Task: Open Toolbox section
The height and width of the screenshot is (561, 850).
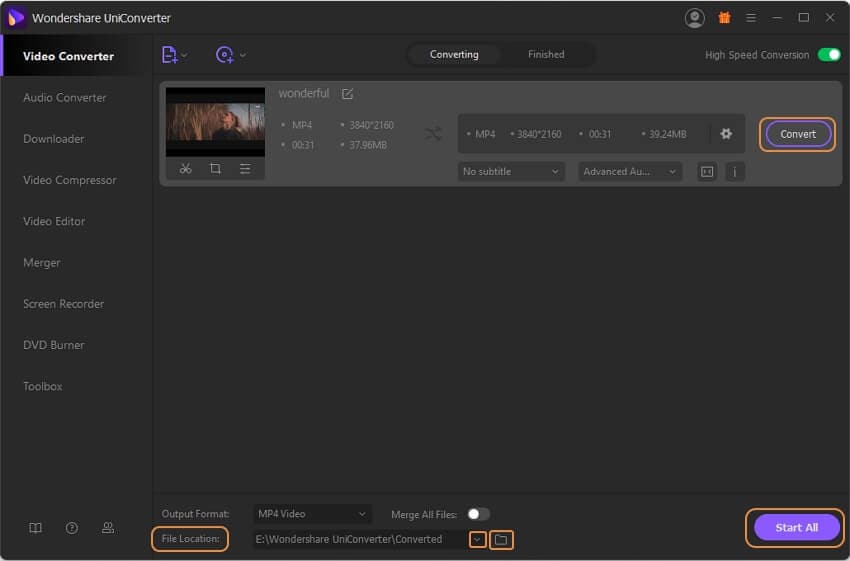Action: tap(42, 386)
